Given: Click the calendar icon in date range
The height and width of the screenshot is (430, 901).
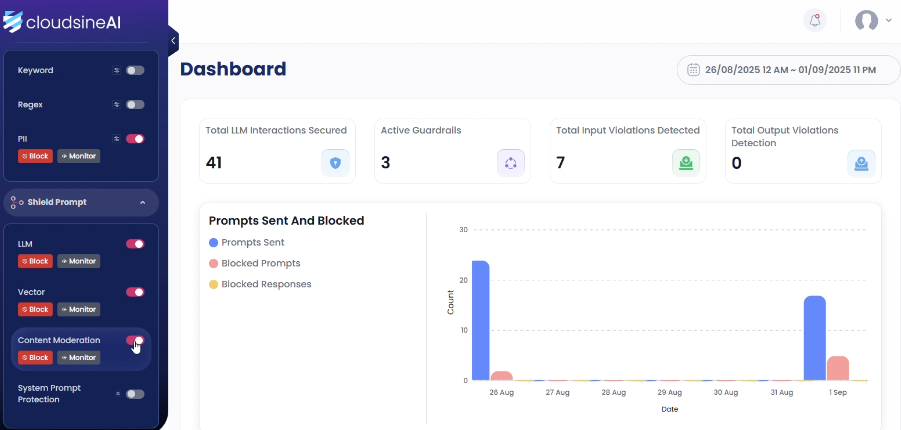Looking at the screenshot, I should 693,70.
